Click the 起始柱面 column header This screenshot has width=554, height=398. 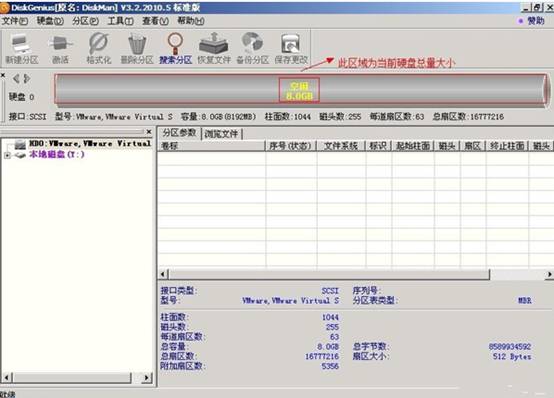pyautogui.click(x=413, y=146)
